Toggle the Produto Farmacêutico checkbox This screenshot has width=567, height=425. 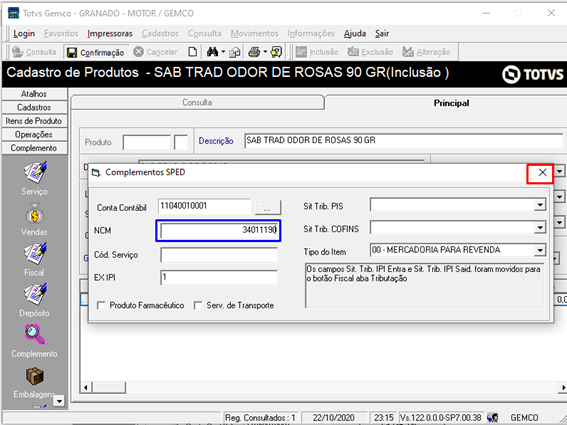101,306
